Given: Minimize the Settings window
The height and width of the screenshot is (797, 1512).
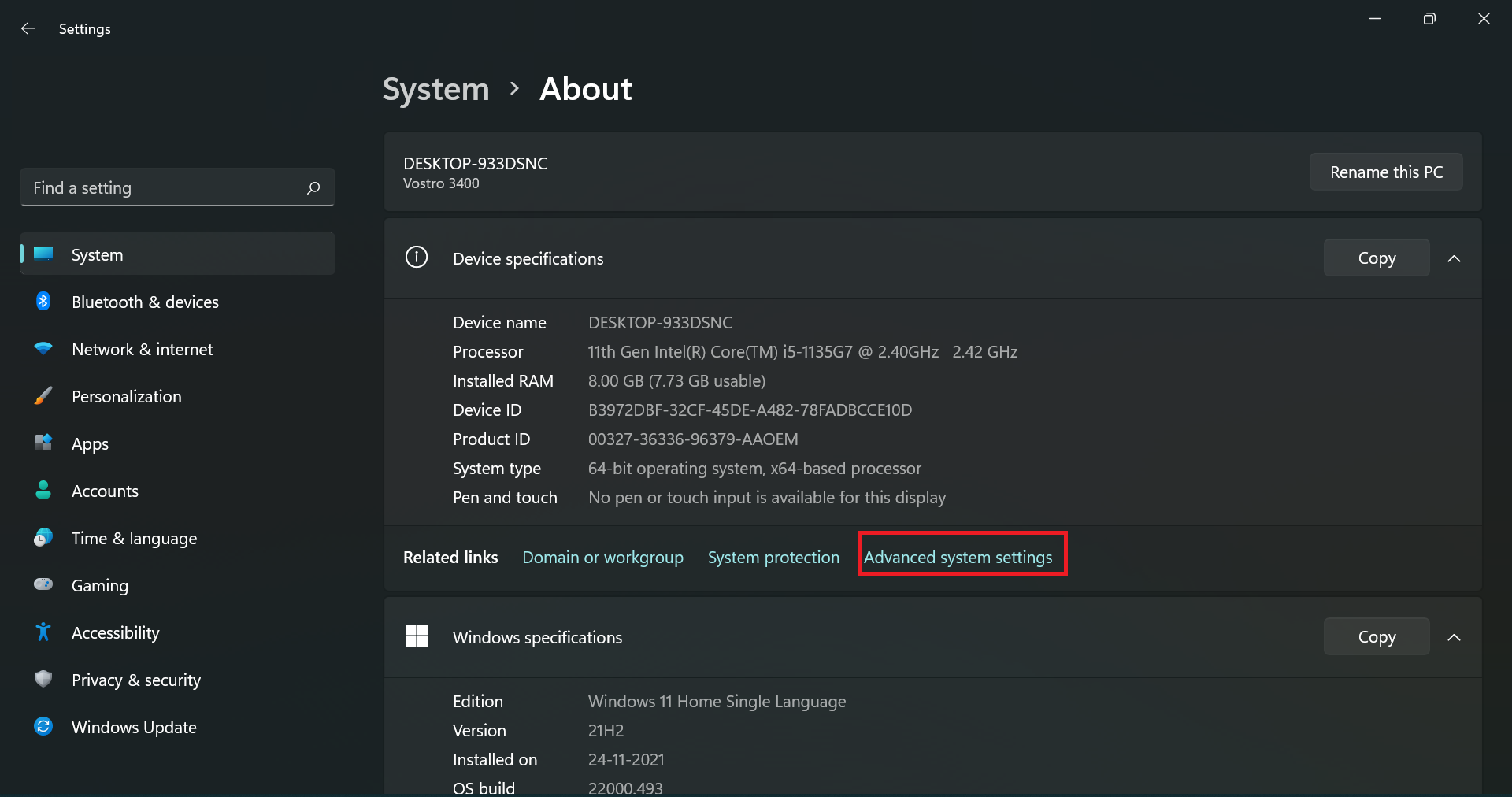Looking at the screenshot, I should pyautogui.click(x=1375, y=19).
